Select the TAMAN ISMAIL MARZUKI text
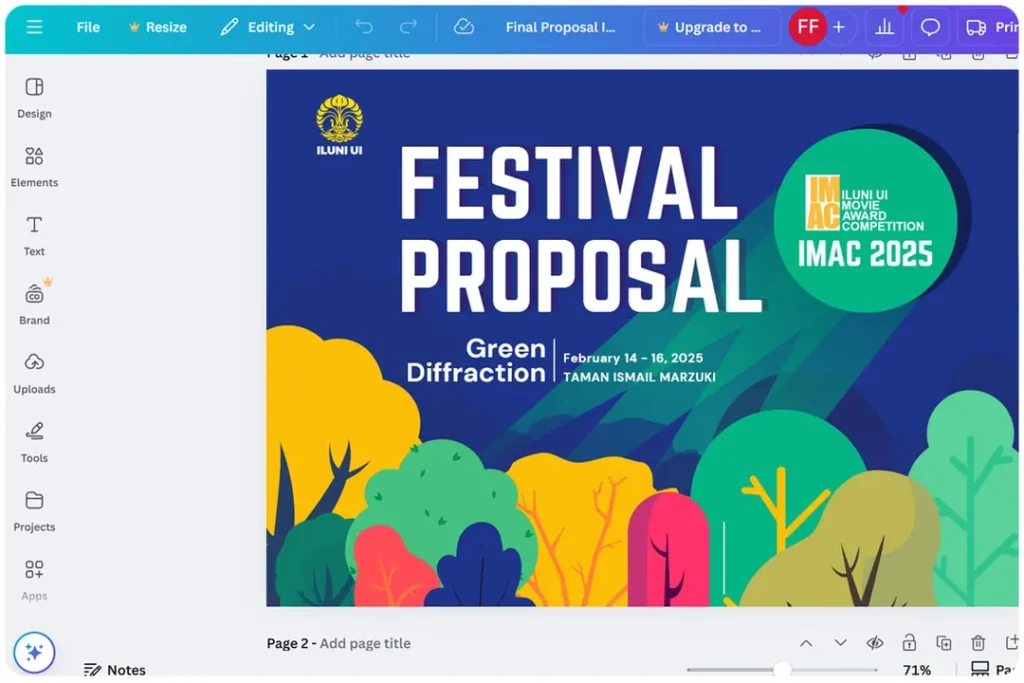Image resolution: width=1024 pixels, height=683 pixels. click(639, 377)
